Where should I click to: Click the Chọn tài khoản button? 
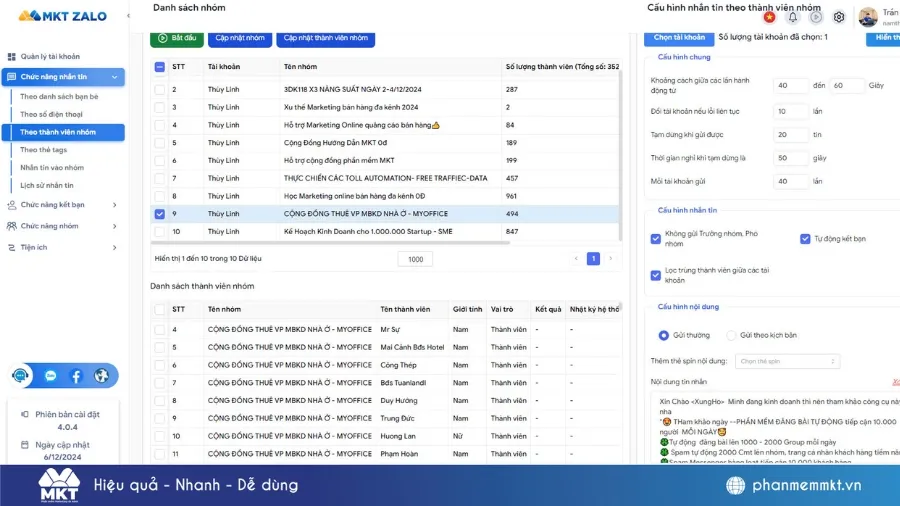[679, 37]
